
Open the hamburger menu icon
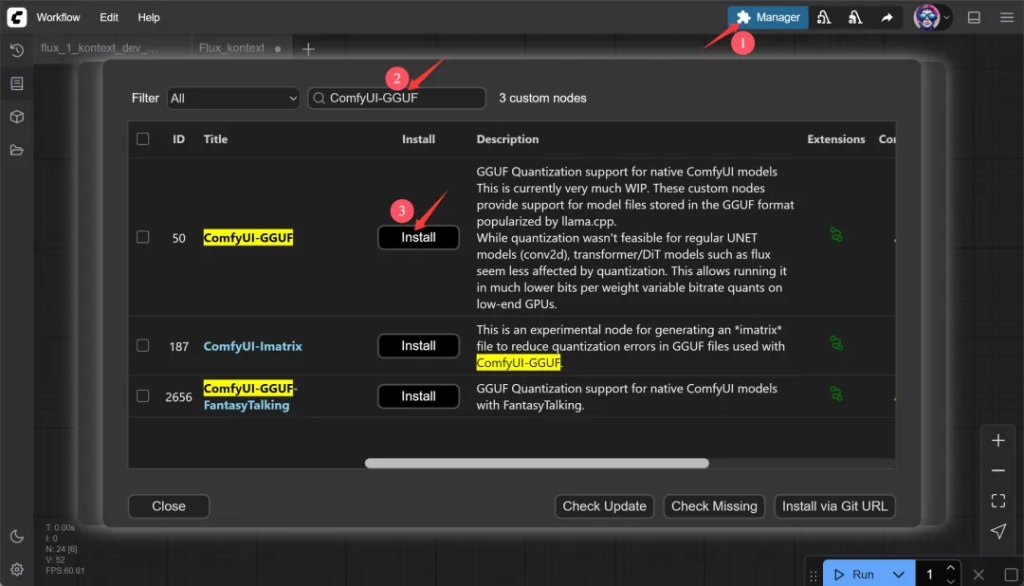(1006, 18)
